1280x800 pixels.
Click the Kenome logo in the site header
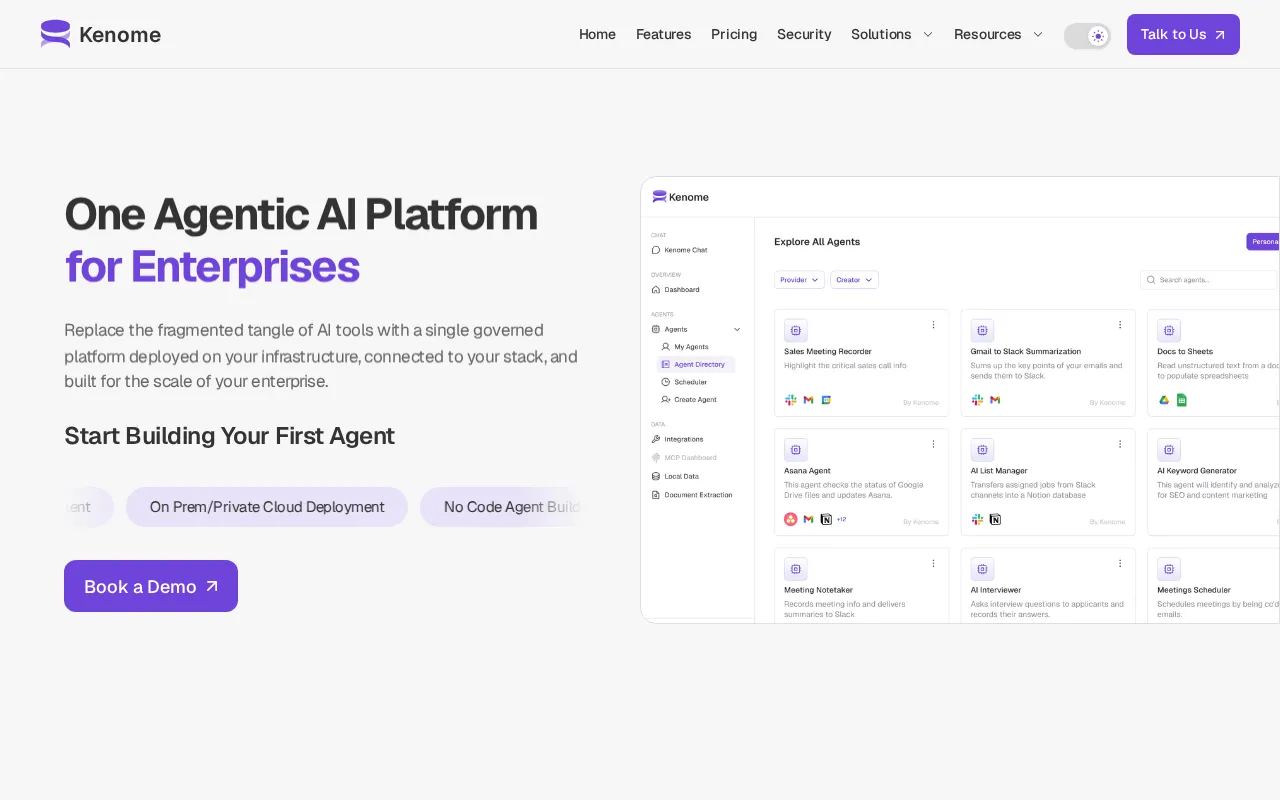100,34
